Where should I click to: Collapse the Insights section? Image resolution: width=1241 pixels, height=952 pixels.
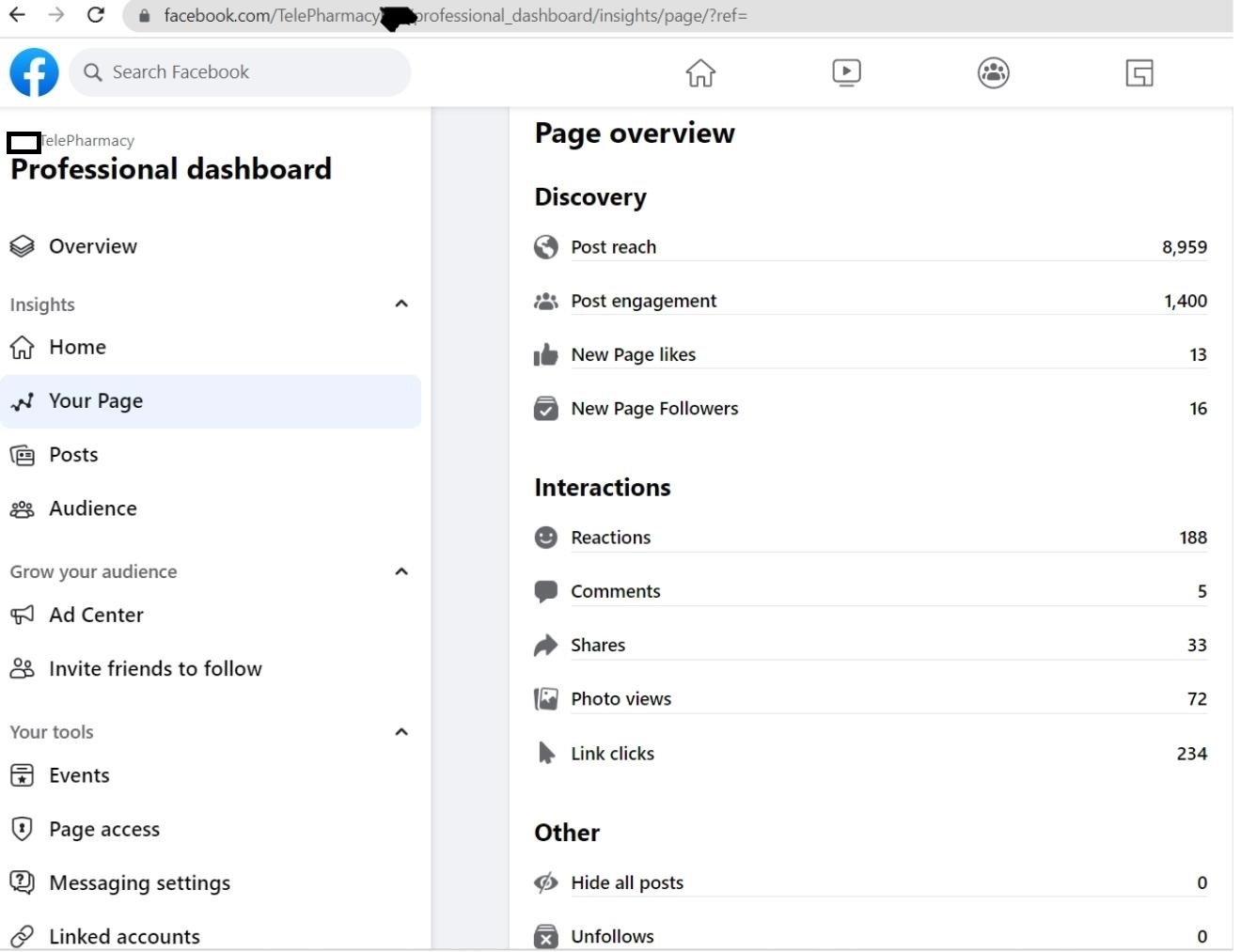[401, 304]
